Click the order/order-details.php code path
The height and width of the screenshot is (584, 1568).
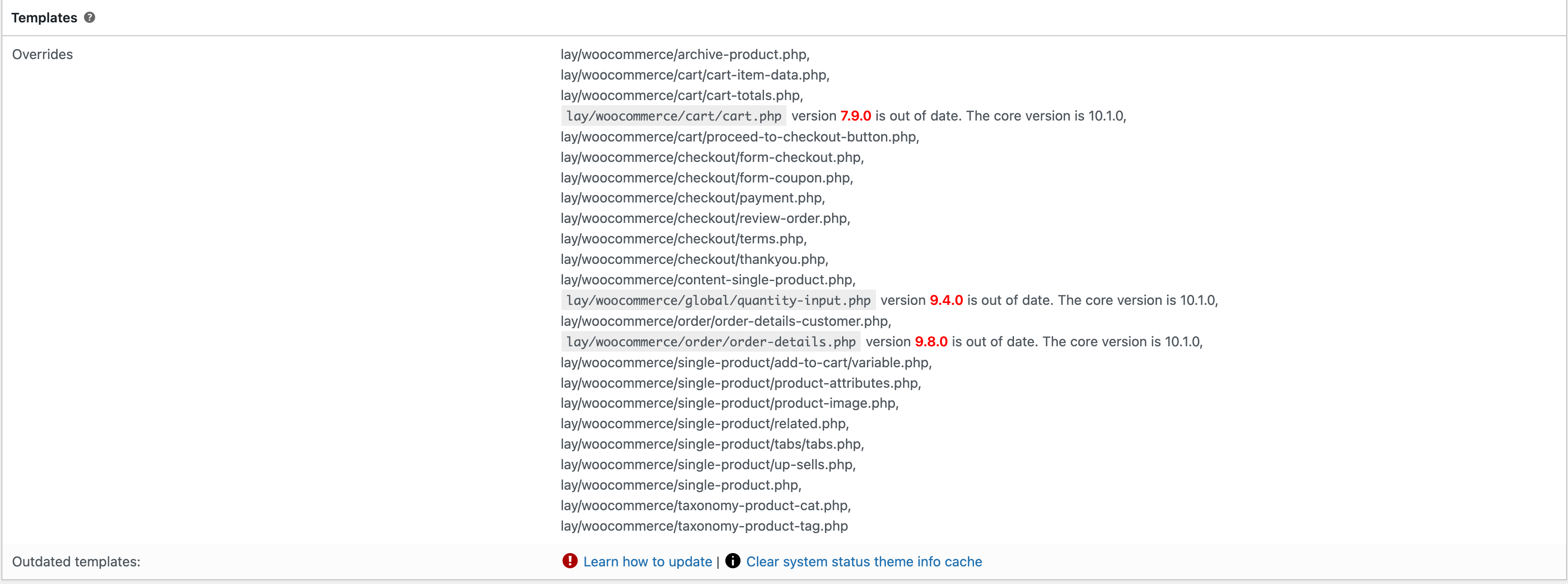coord(710,342)
